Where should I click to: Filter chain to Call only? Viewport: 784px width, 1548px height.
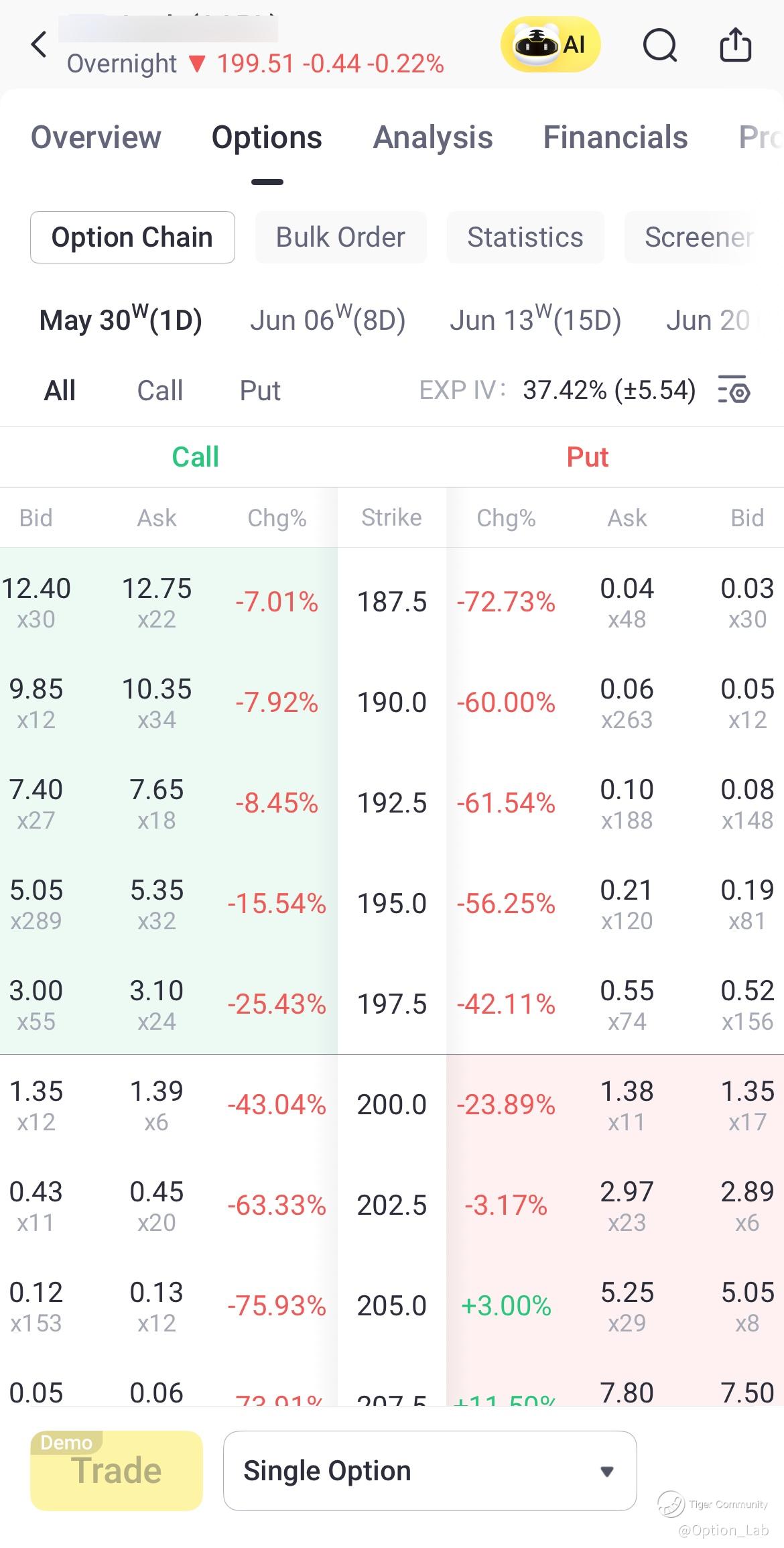(160, 390)
